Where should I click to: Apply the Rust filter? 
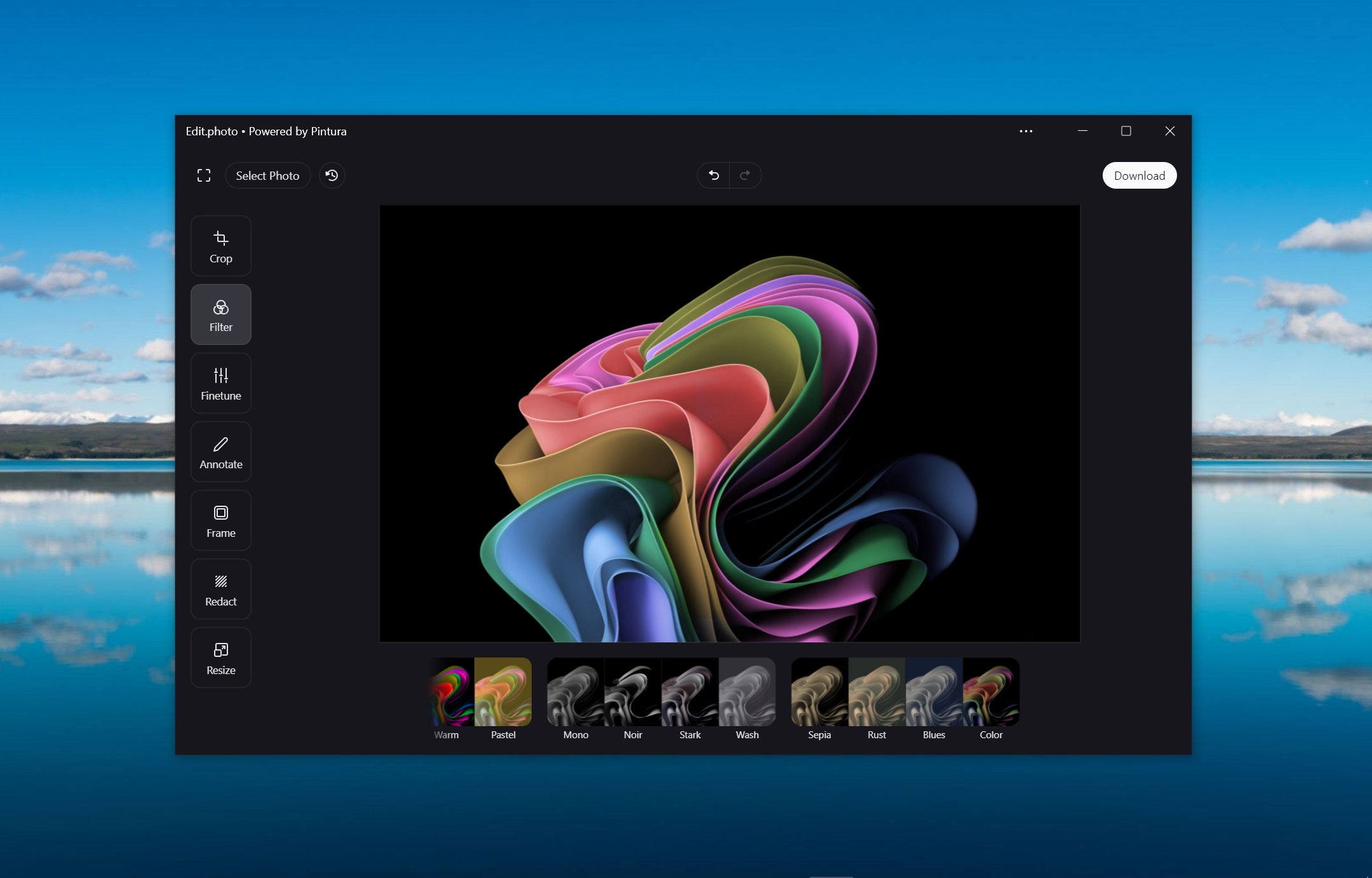coord(877,699)
